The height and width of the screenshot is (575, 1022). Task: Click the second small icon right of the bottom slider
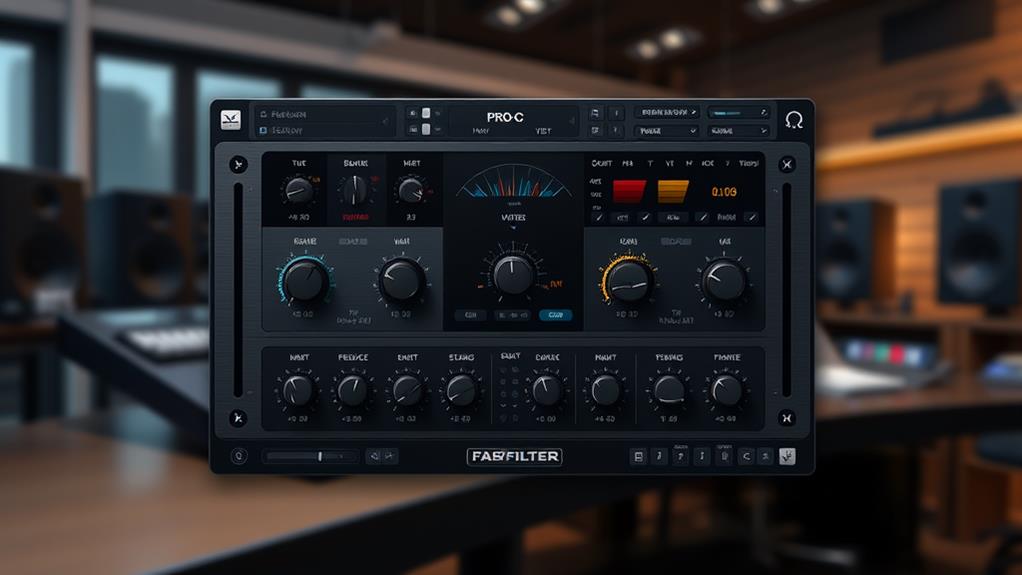390,456
